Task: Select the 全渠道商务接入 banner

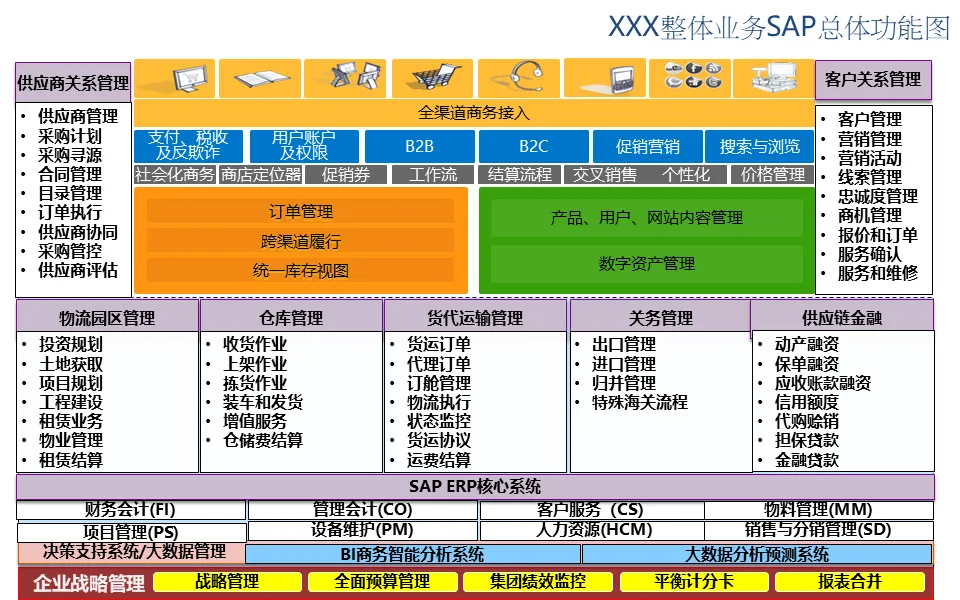Action: click(x=474, y=113)
